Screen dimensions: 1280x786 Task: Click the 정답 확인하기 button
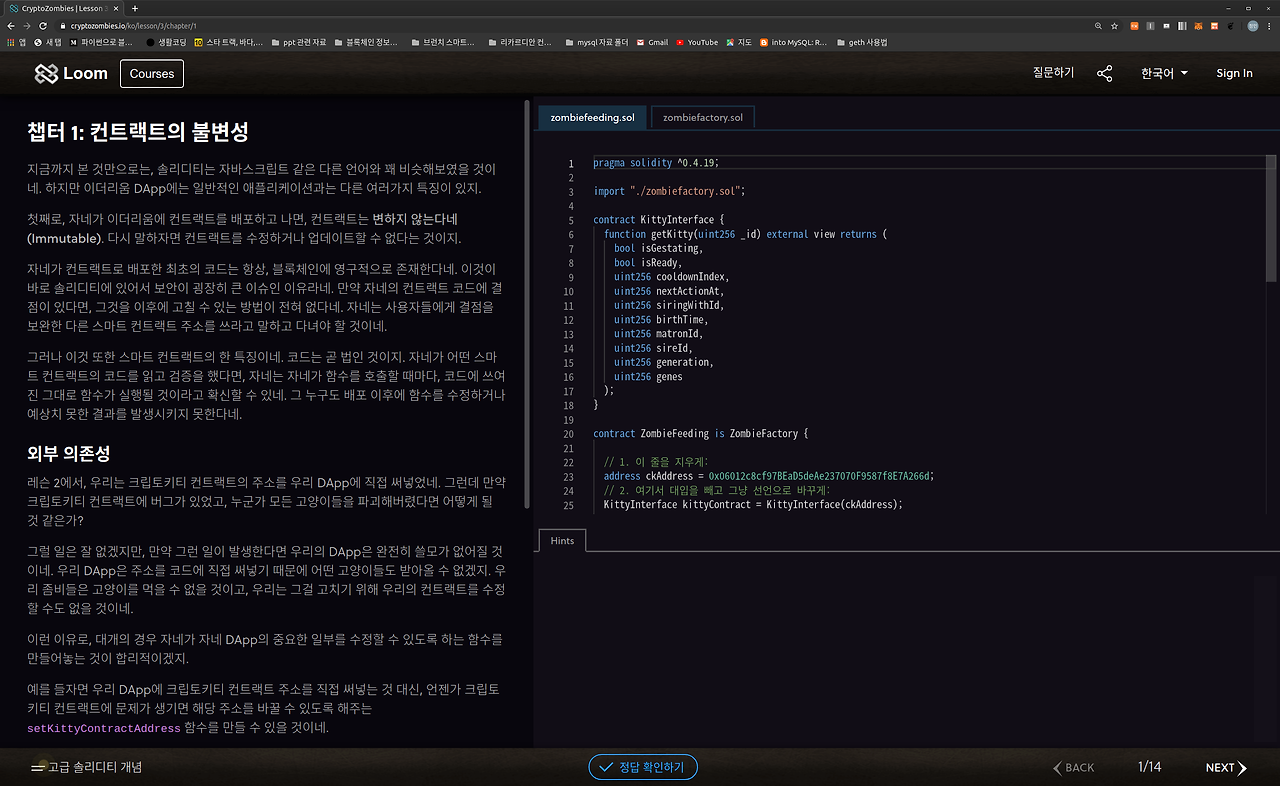643,767
